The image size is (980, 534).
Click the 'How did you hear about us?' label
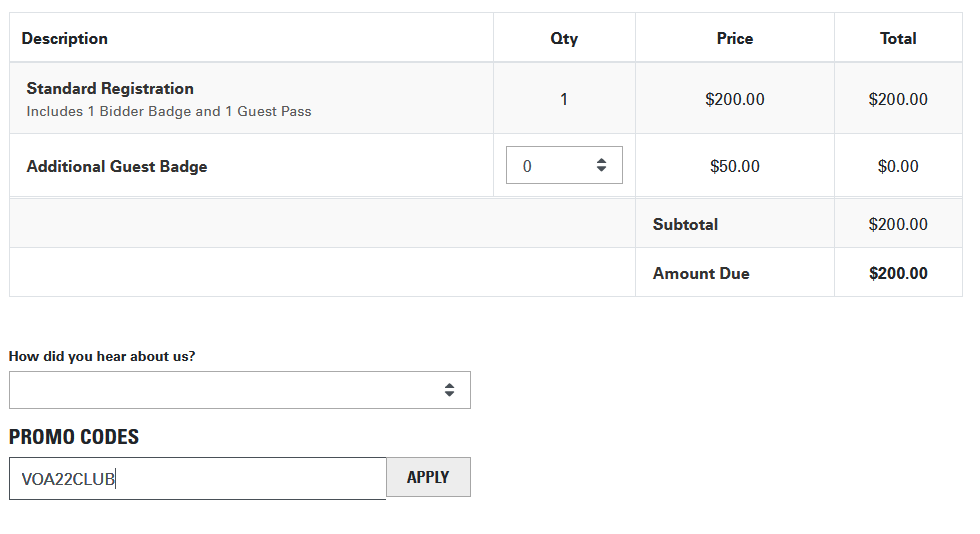102,356
